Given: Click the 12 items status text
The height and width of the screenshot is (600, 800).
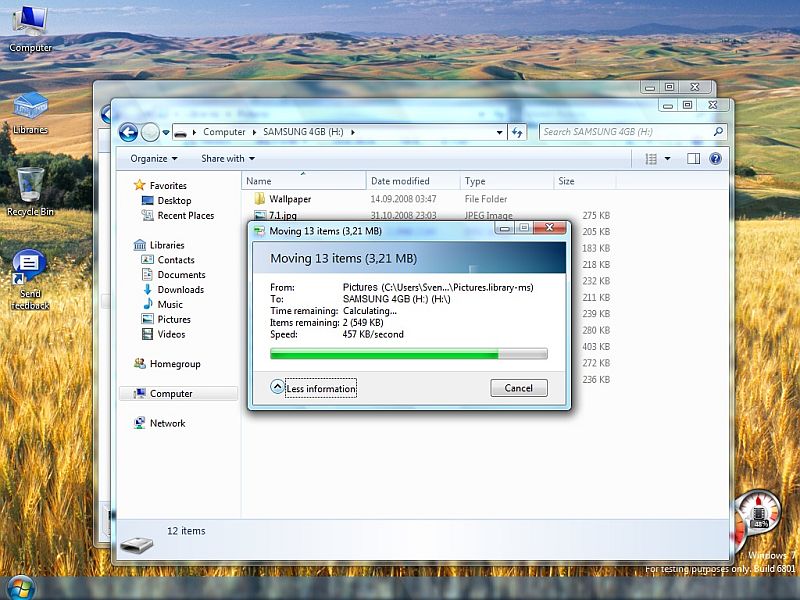Looking at the screenshot, I should [186, 531].
